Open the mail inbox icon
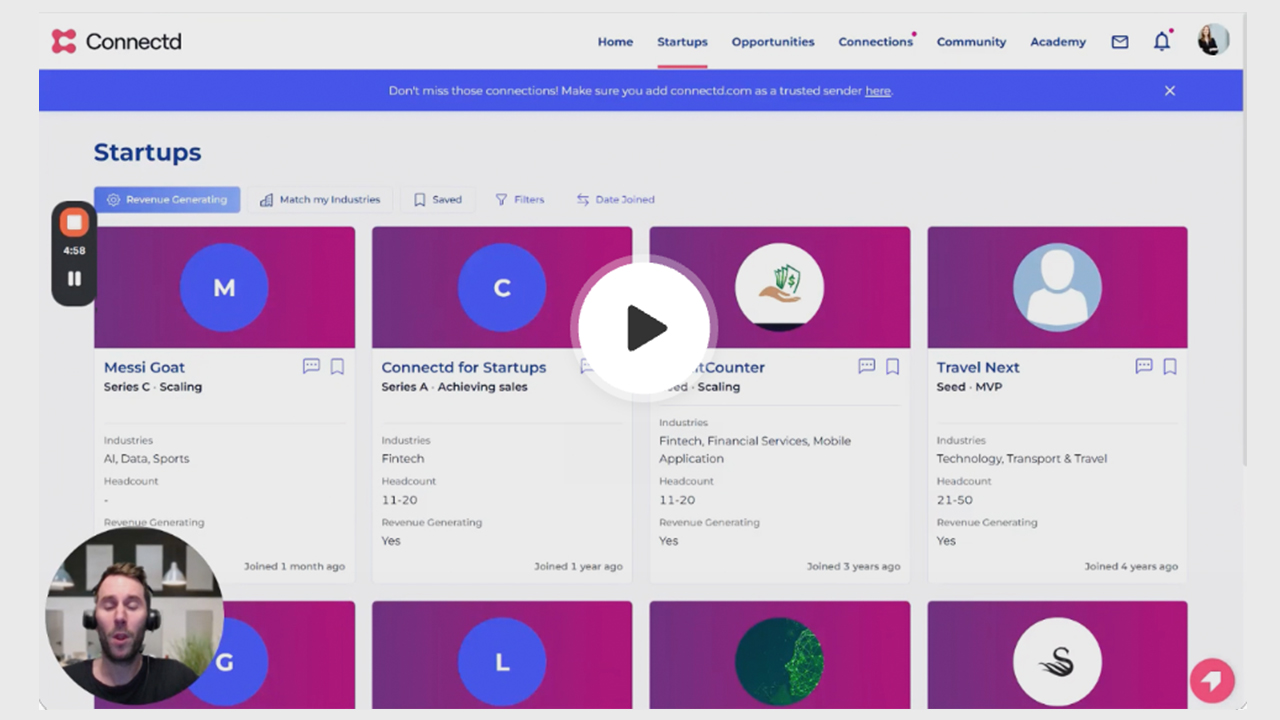This screenshot has width=1280, height=720. click(1120, 42)
